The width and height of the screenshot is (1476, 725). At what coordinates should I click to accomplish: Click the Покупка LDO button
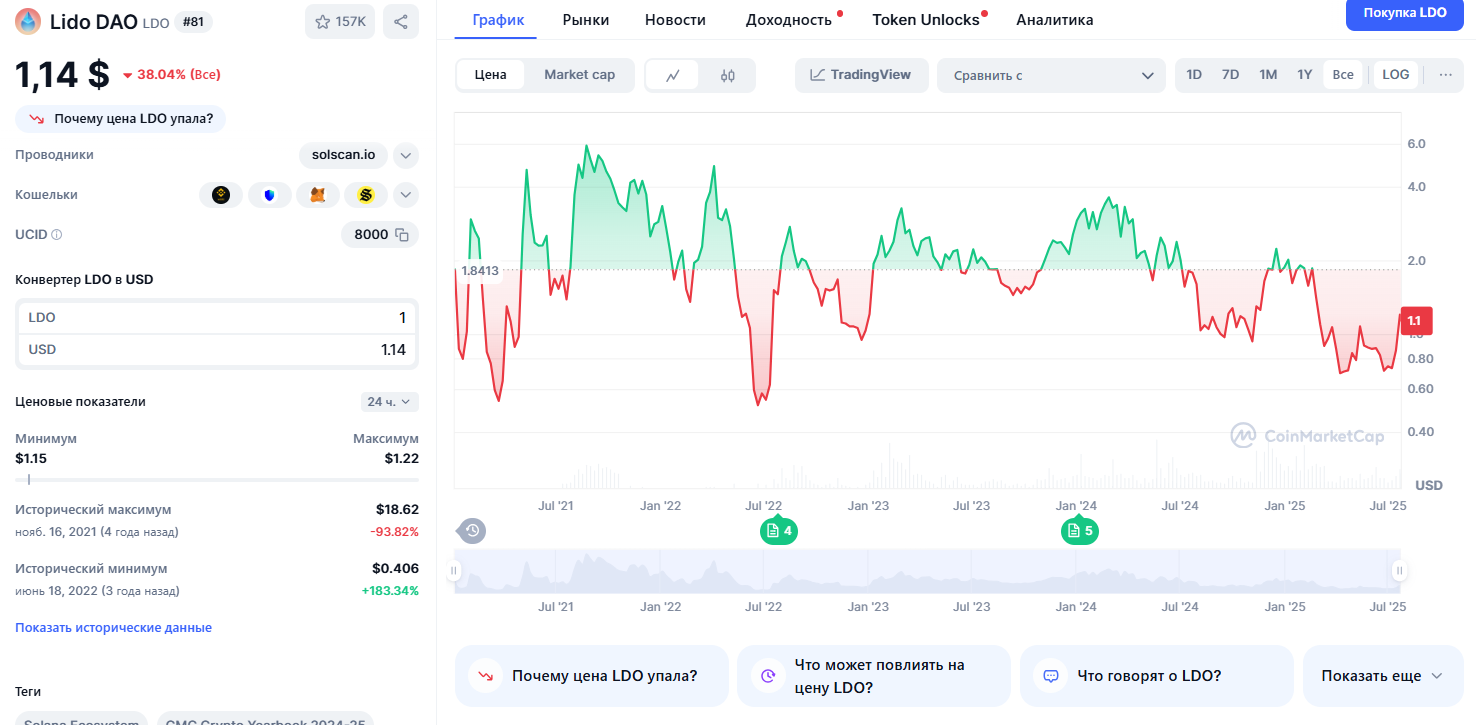pyautogui.click(x=1404, y=13)
